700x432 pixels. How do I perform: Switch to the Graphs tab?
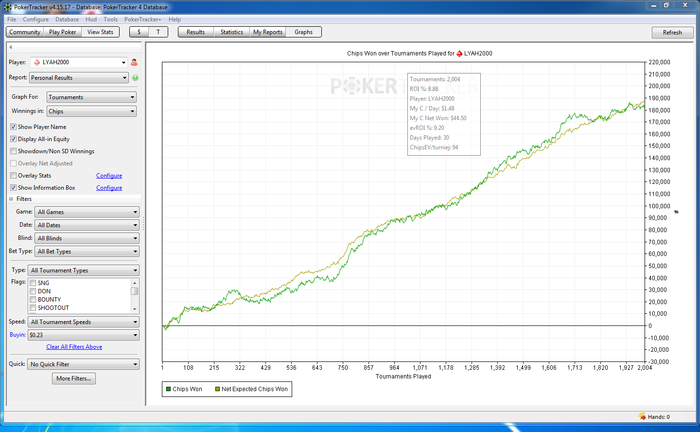click(x=304, y=32)
